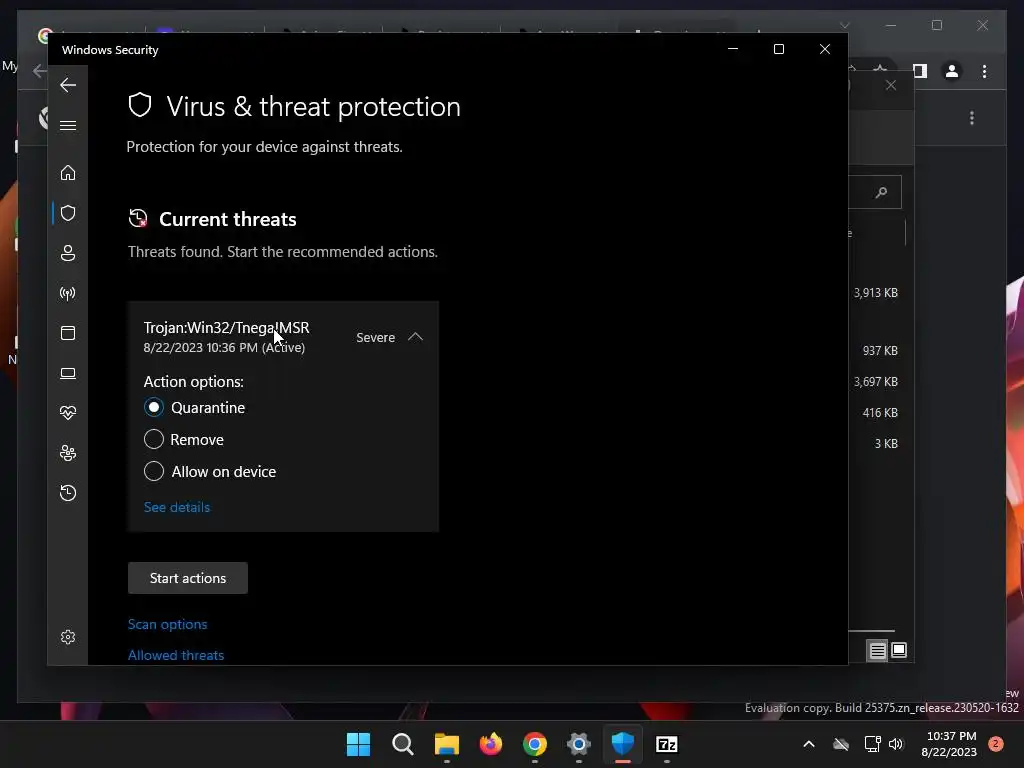Click the Trojan:Win32/Tnega!MSR threat name
The image size is (1024, 768).
coord(227,328)
